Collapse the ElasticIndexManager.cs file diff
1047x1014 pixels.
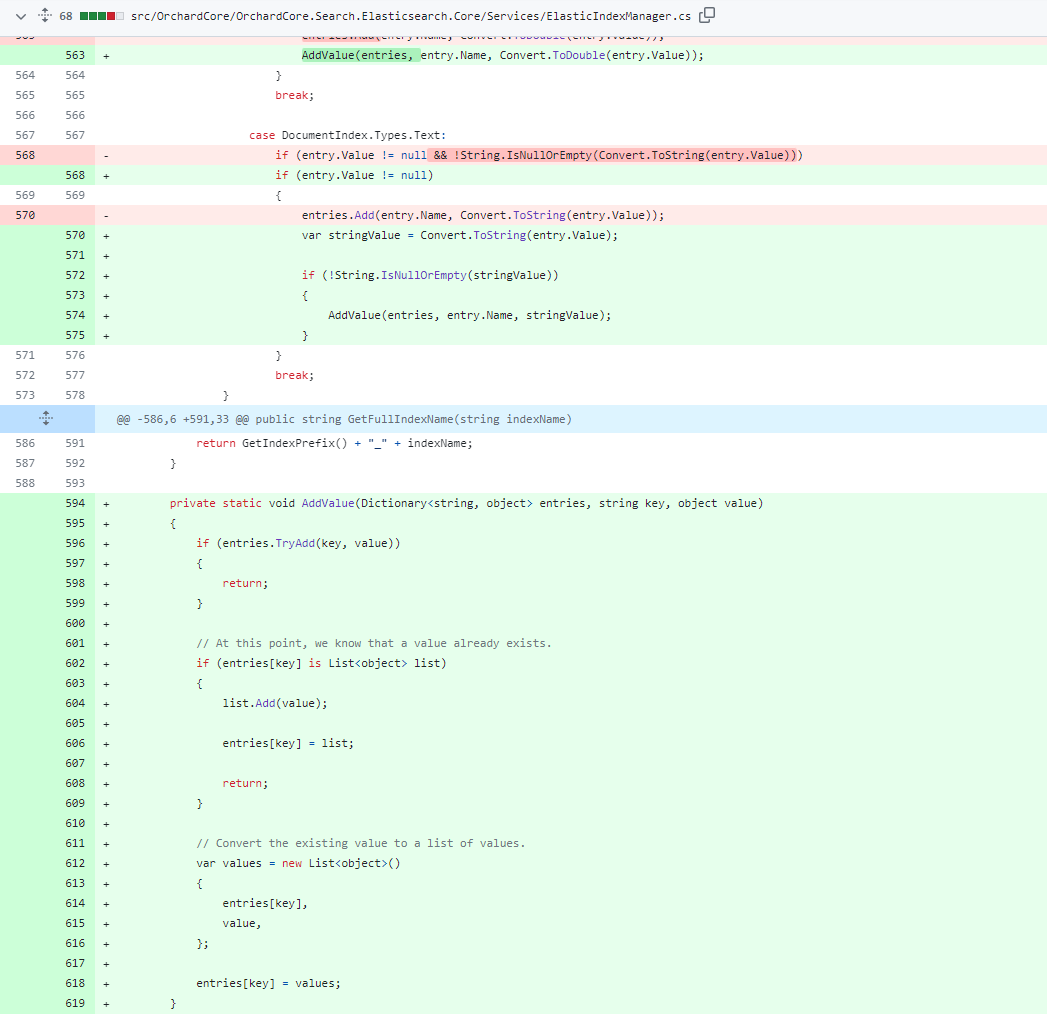[x=21, y=16]
